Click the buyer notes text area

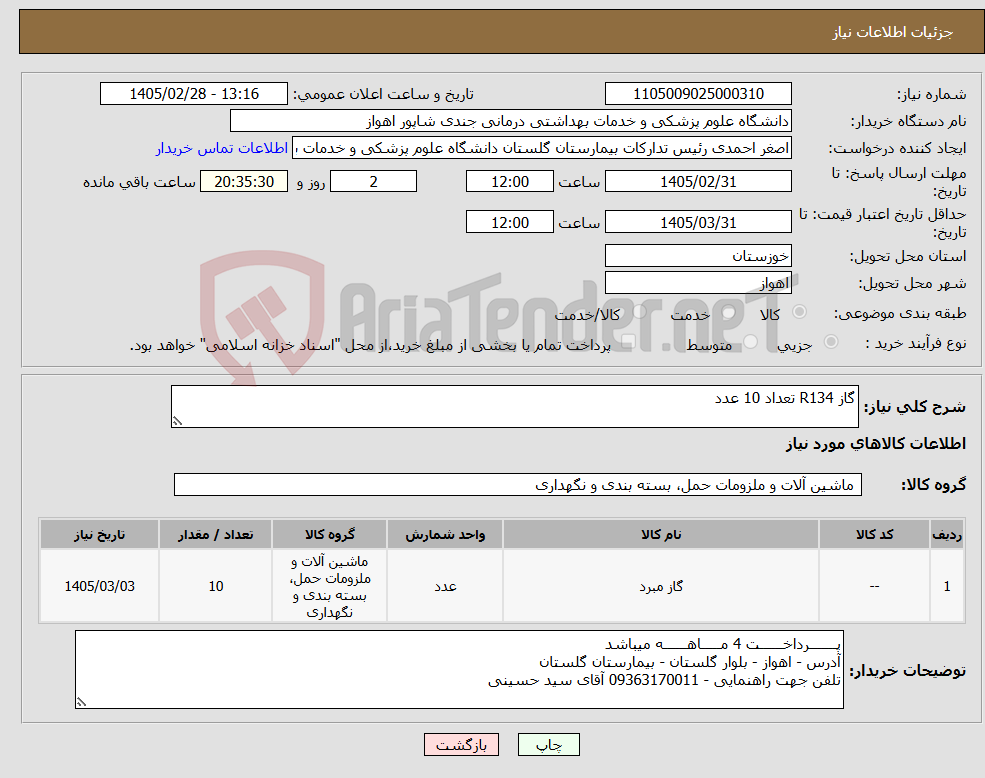tap(459, 669)
